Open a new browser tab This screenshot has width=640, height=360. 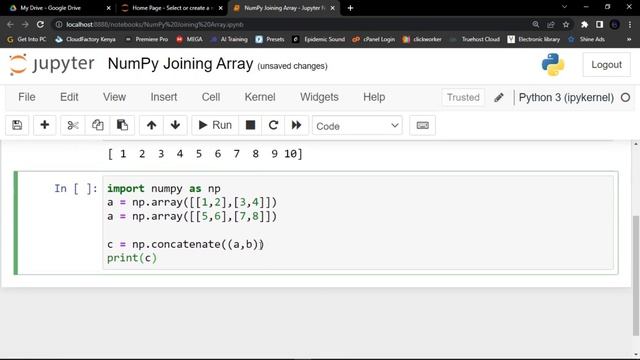[x=350, y=8]
